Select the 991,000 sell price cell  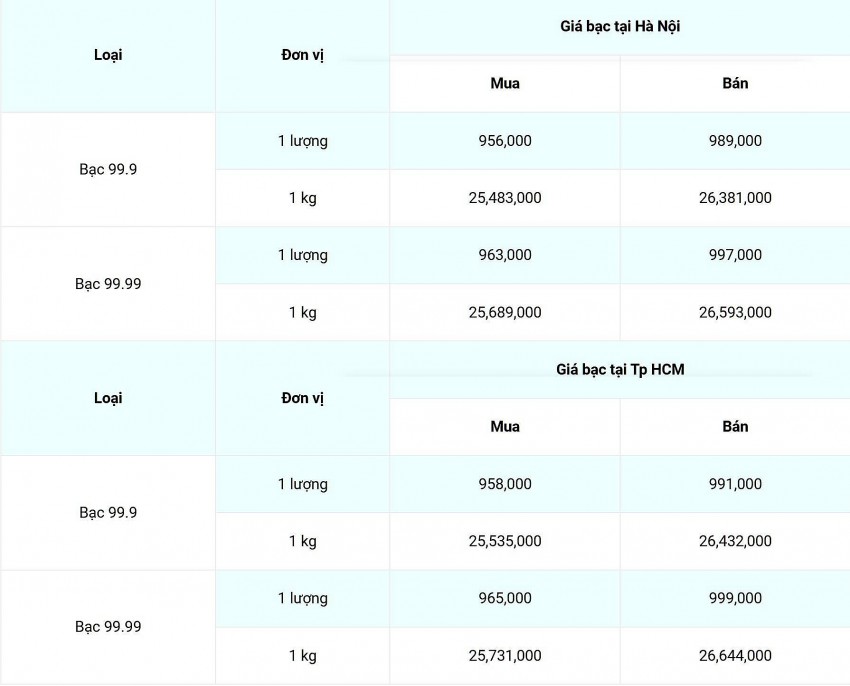[735, 484]
